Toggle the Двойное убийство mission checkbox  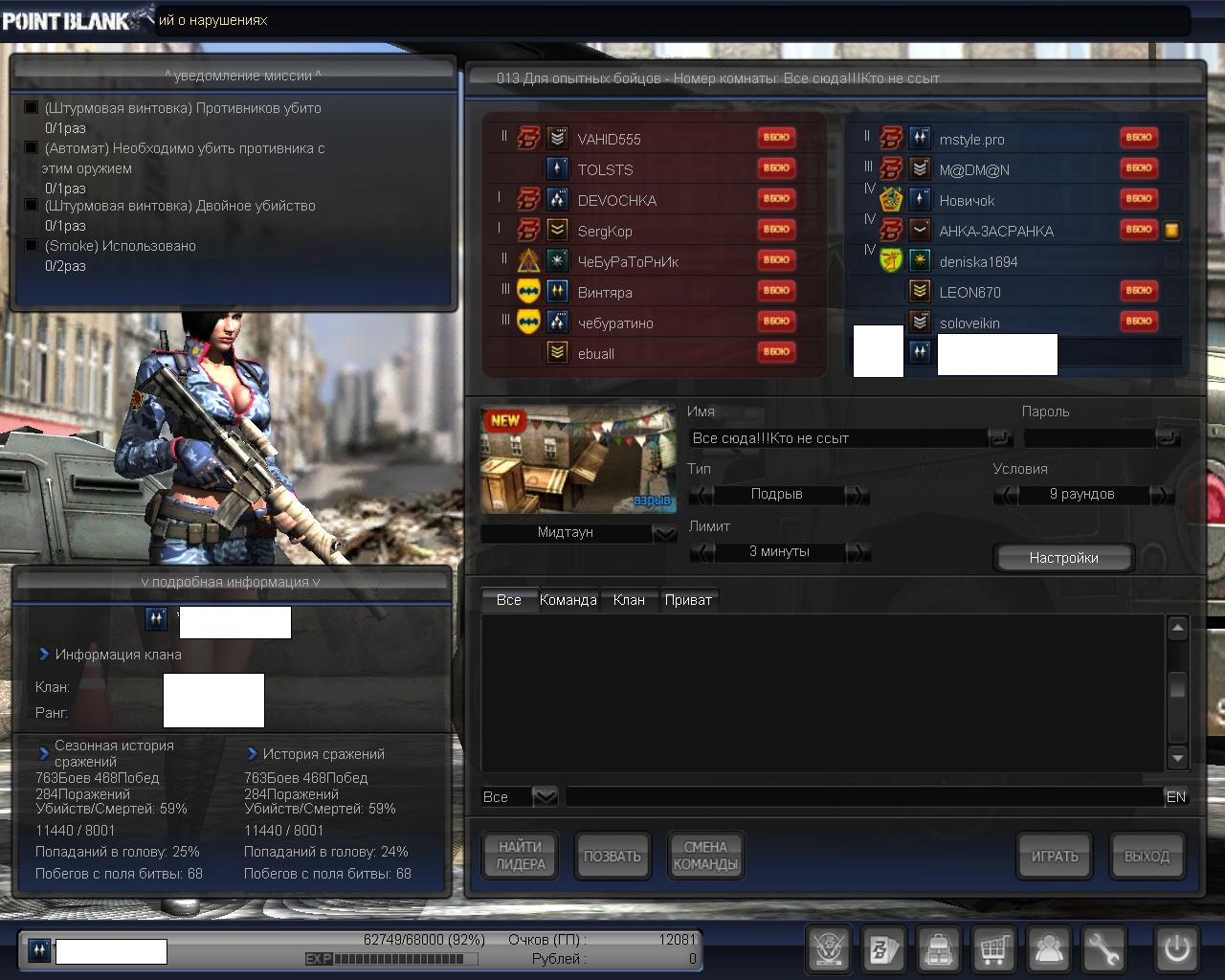point(32,205)
